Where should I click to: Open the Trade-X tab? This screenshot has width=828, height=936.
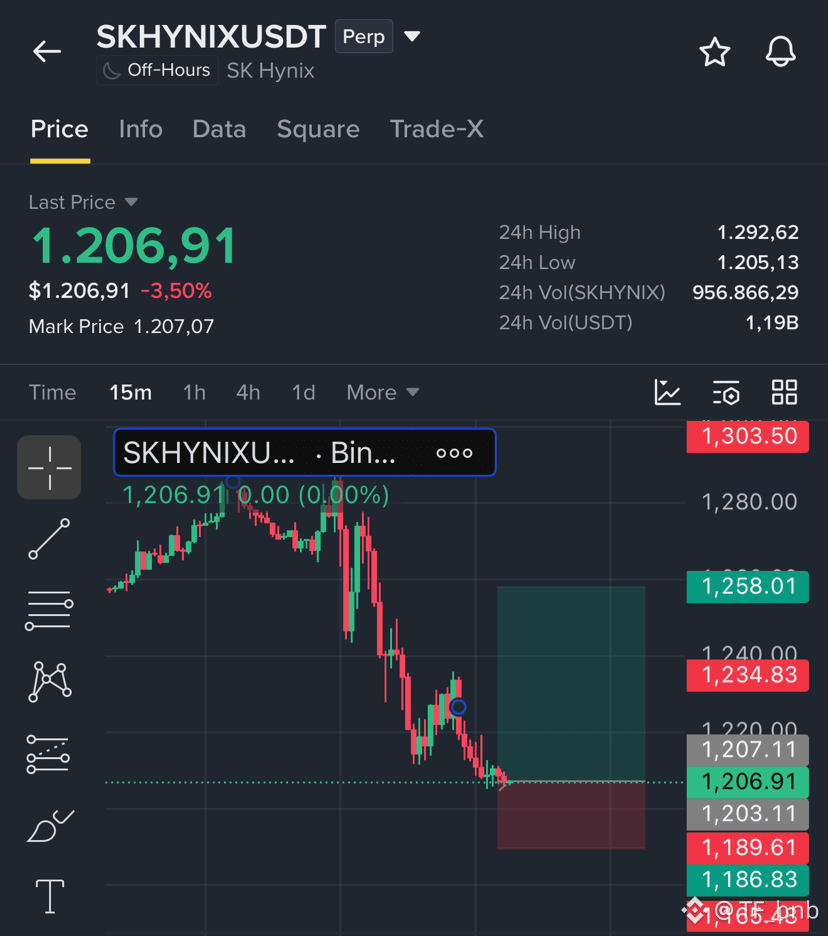point(436,129)
